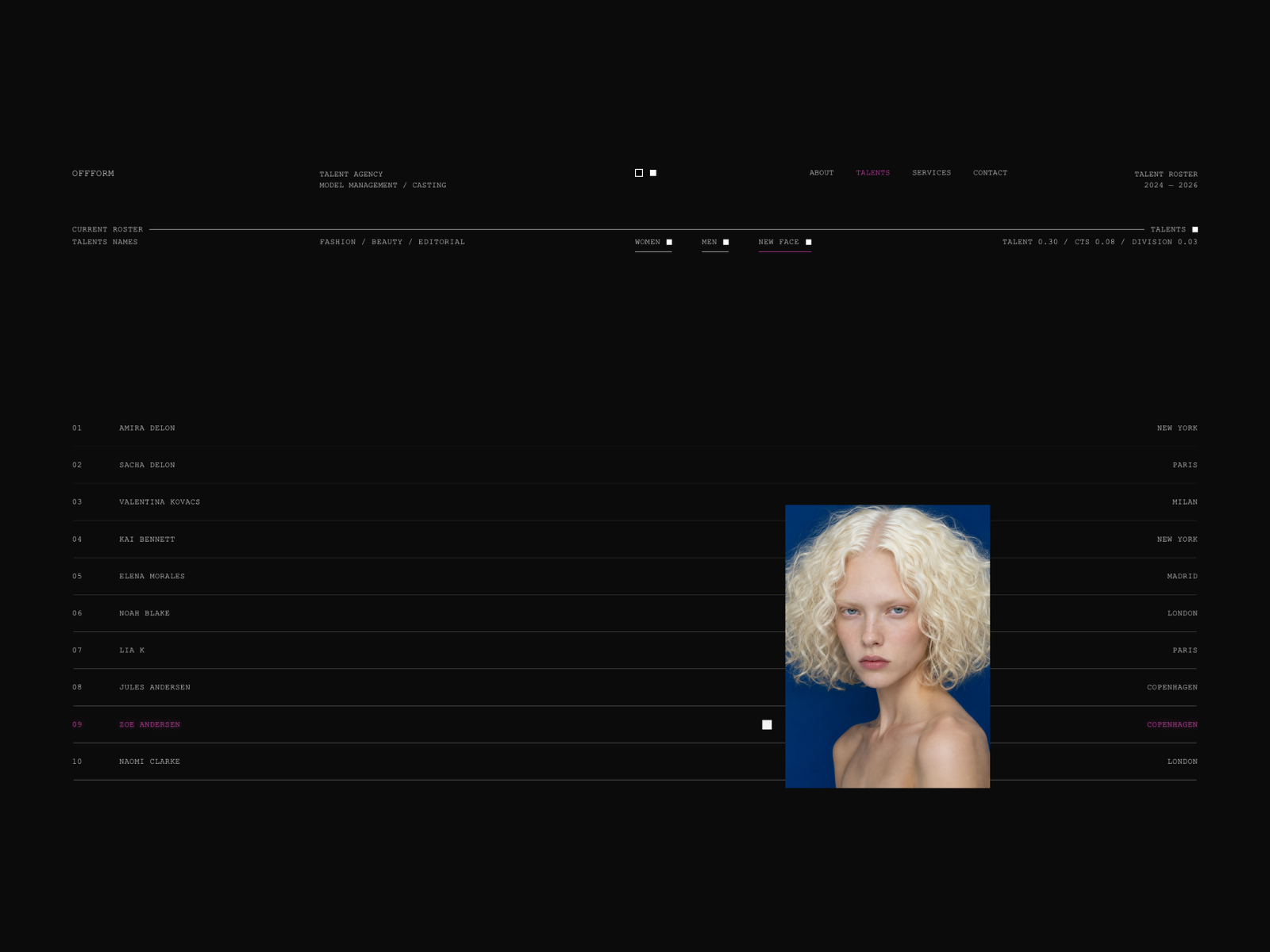Open the CONTACT nav item
The image size is (1270, 952).
pyautogui.click(x=990, y=173)
